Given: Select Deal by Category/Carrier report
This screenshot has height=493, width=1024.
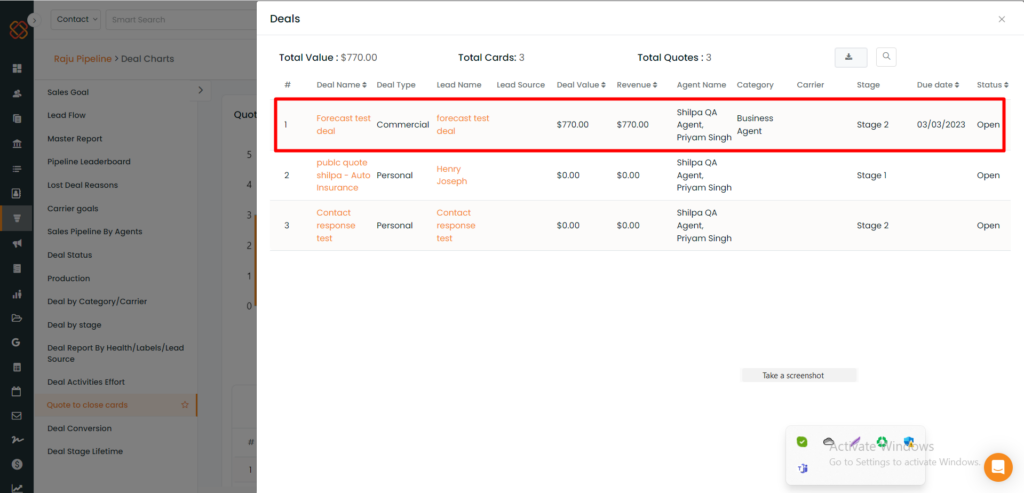Looking at the screenshot, I should coord(97,302).
